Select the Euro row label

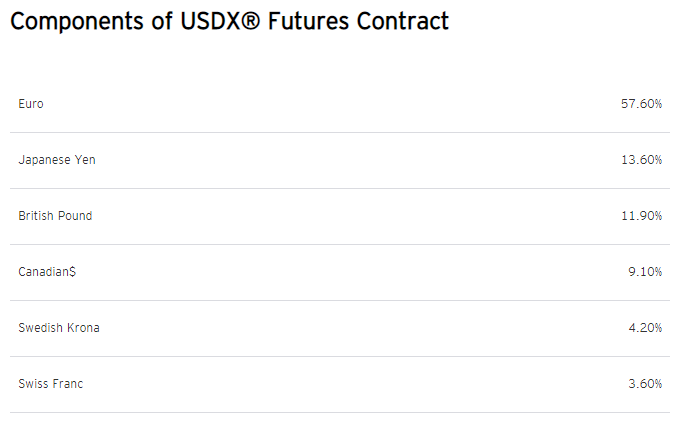pos(30,104)
